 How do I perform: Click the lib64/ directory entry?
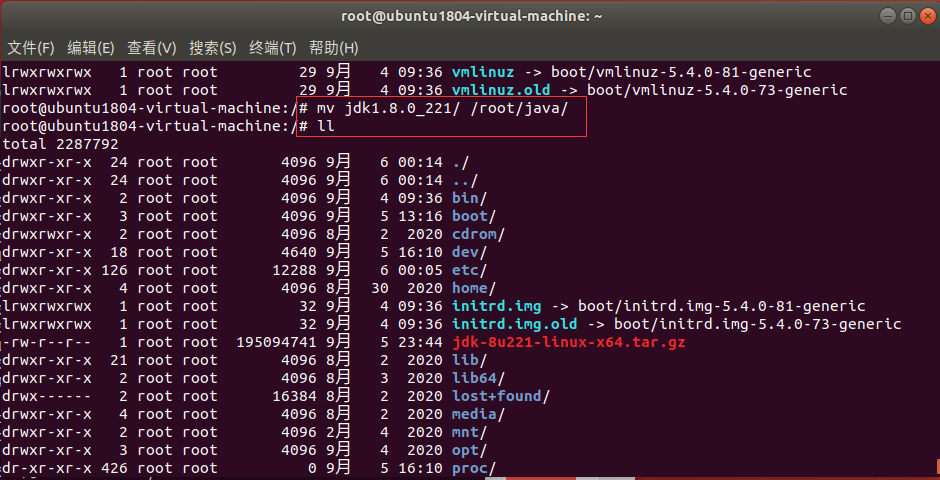478,378
